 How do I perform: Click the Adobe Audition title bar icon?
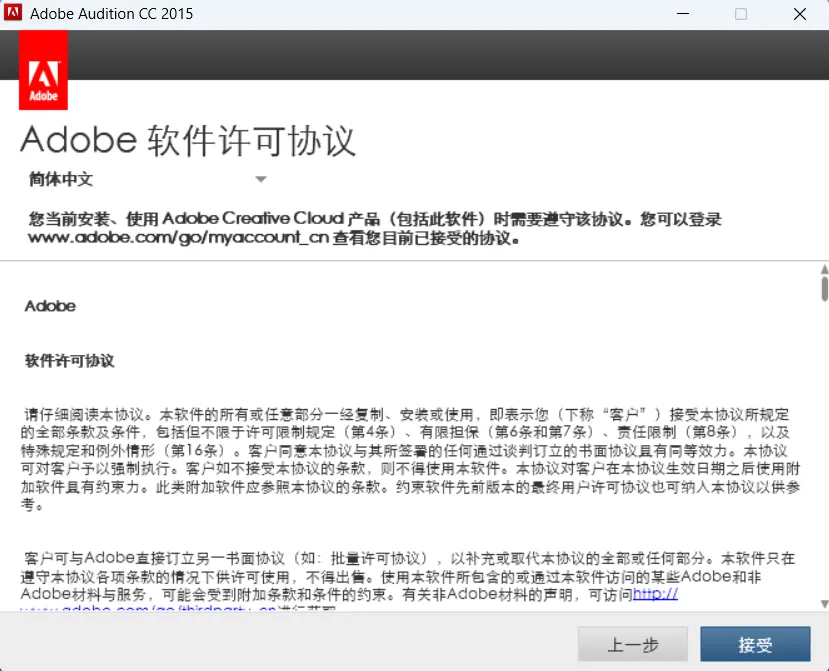(13, 13)
